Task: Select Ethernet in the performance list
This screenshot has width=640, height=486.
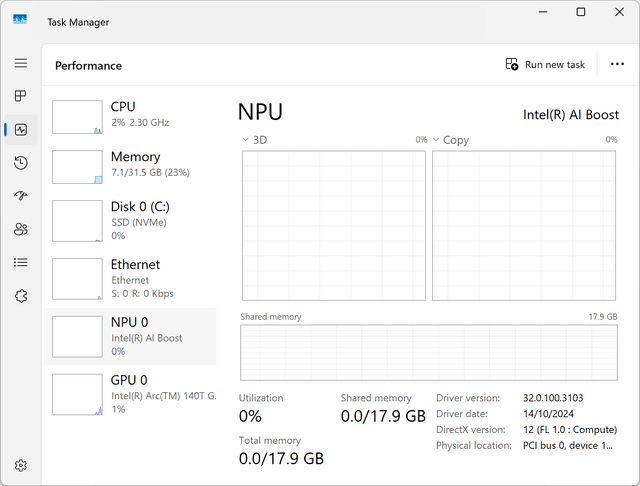Action: tap(130, 279)
